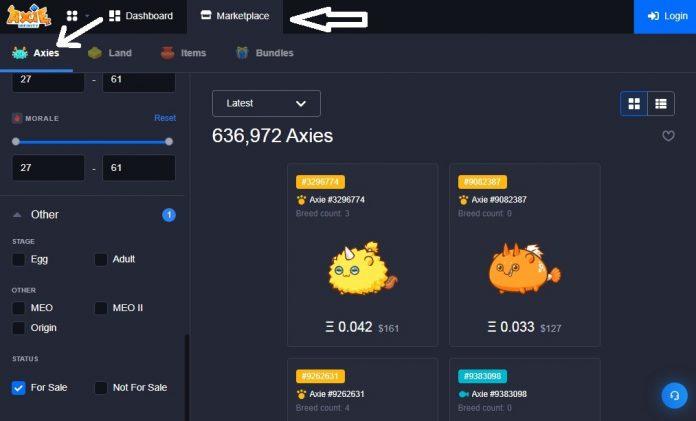Click the Bundles gift icon

(x=242, y=53)
